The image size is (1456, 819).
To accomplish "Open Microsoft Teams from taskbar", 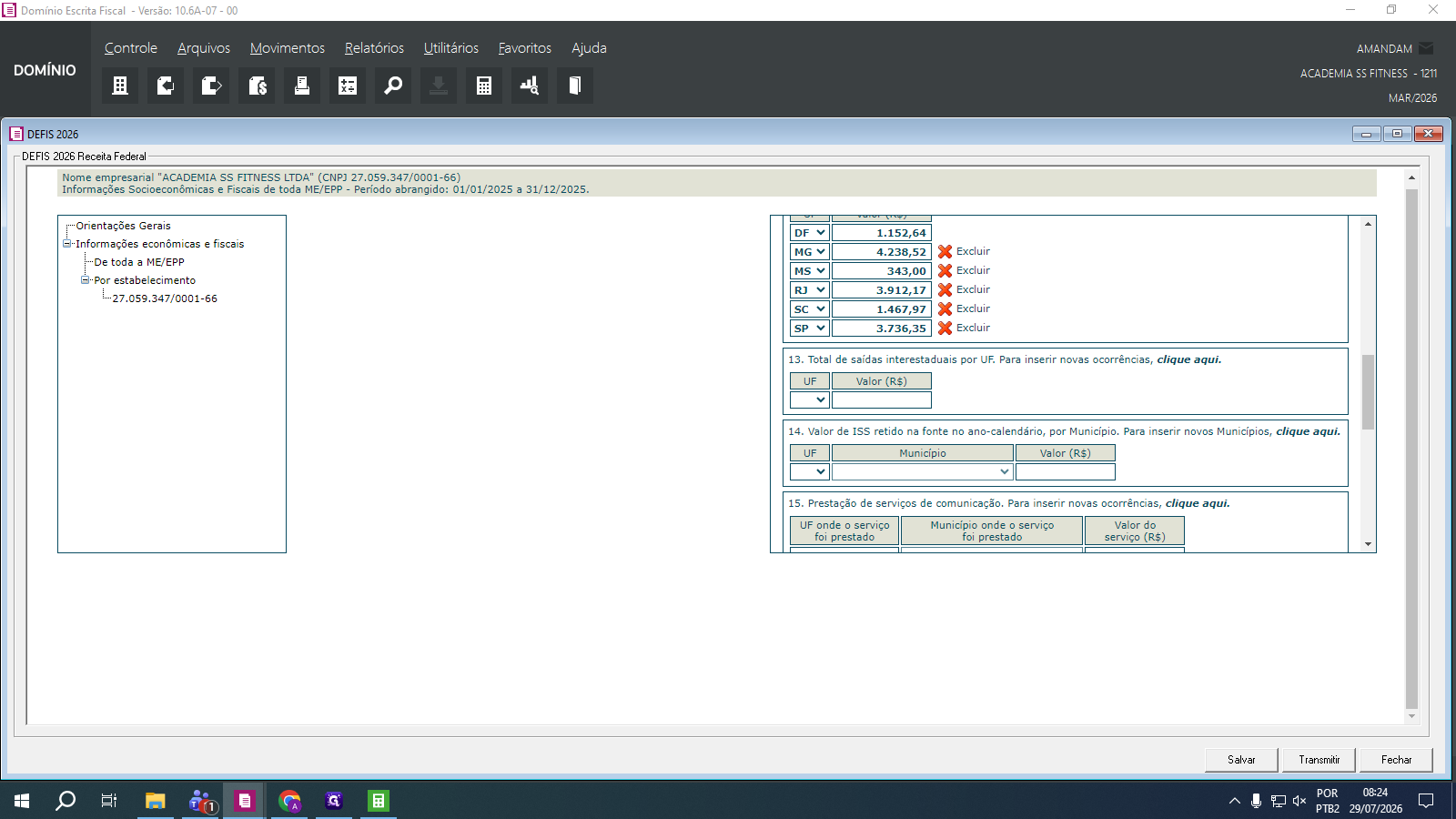I will [200, 801].
